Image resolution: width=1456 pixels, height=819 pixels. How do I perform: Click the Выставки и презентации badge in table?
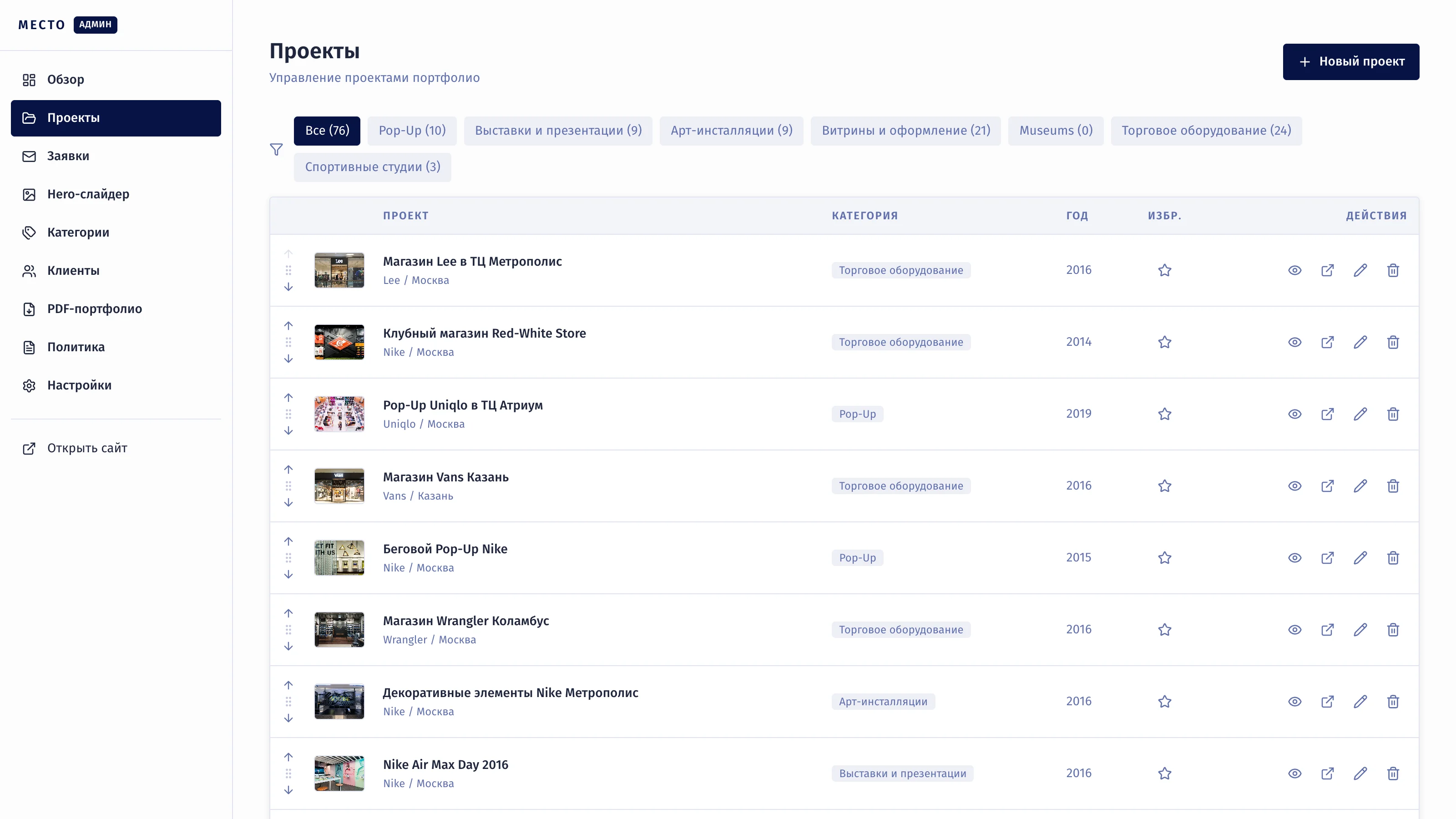[902, 773]
